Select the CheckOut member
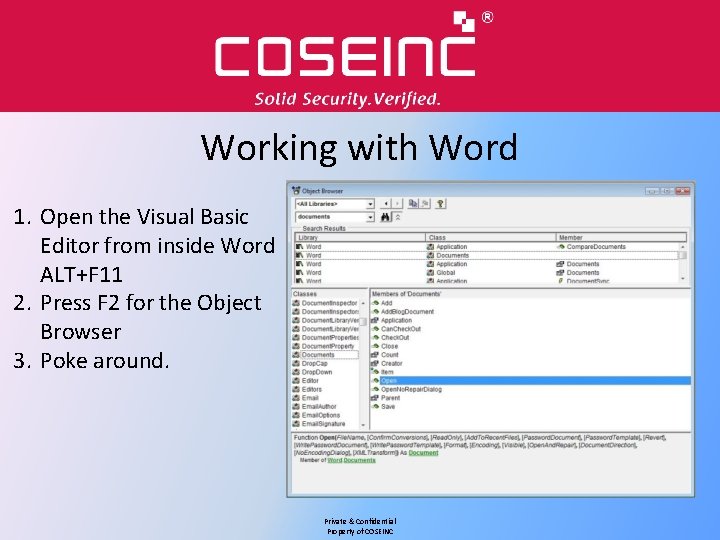Screen dimensions: 720x540 (395, 338)
